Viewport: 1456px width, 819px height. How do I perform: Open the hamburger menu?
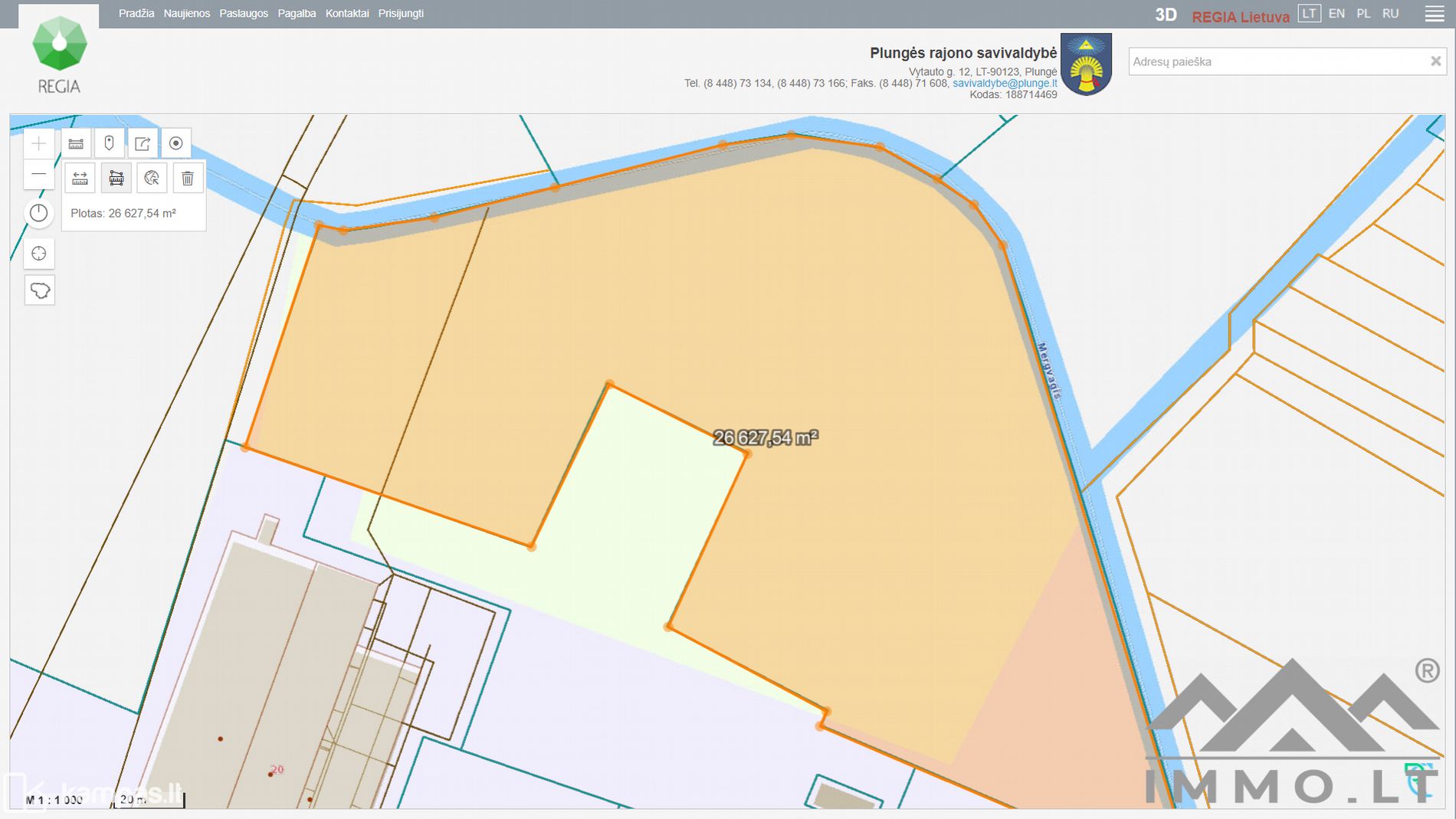pyautogui.click(x=1435, y=14)
